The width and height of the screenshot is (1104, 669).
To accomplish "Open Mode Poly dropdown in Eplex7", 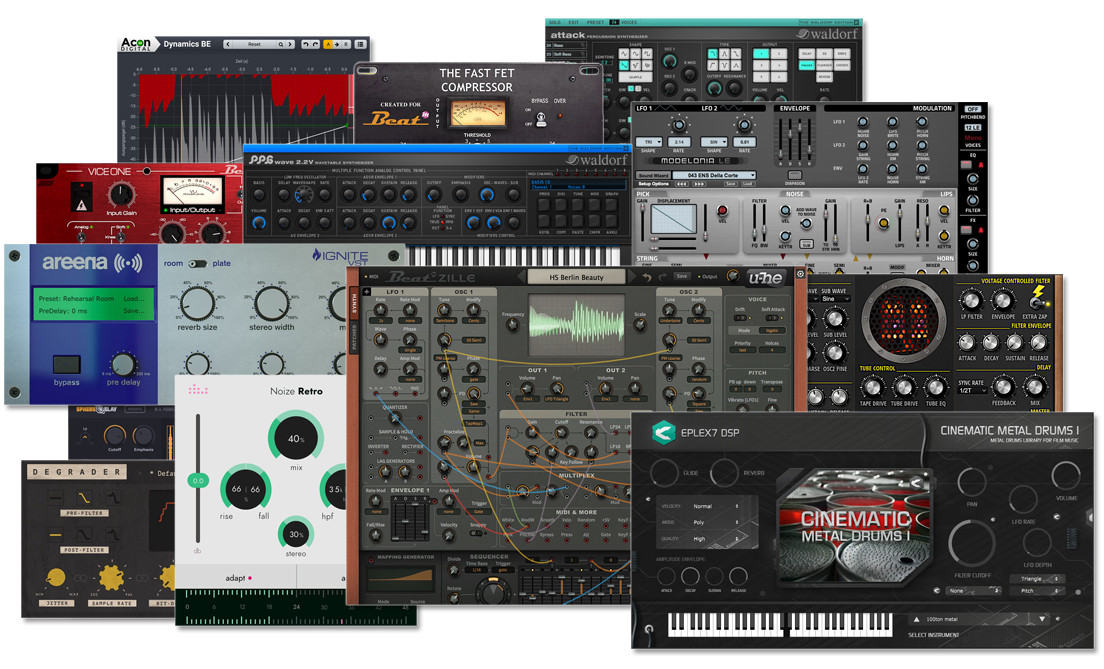I will (715, 522).
